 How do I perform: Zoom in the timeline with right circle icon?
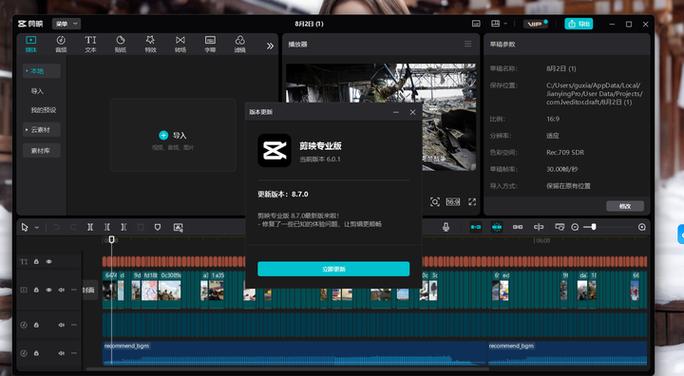642,227
